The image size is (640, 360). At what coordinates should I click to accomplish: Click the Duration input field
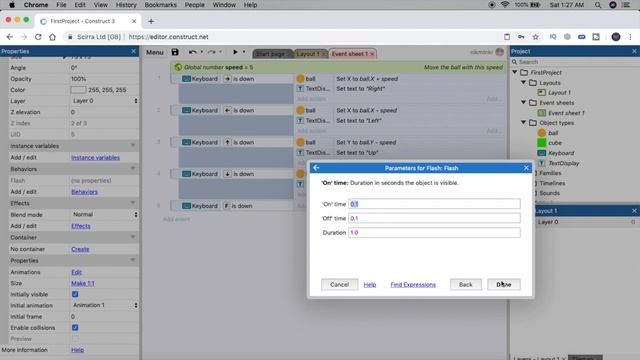point(434,233)
